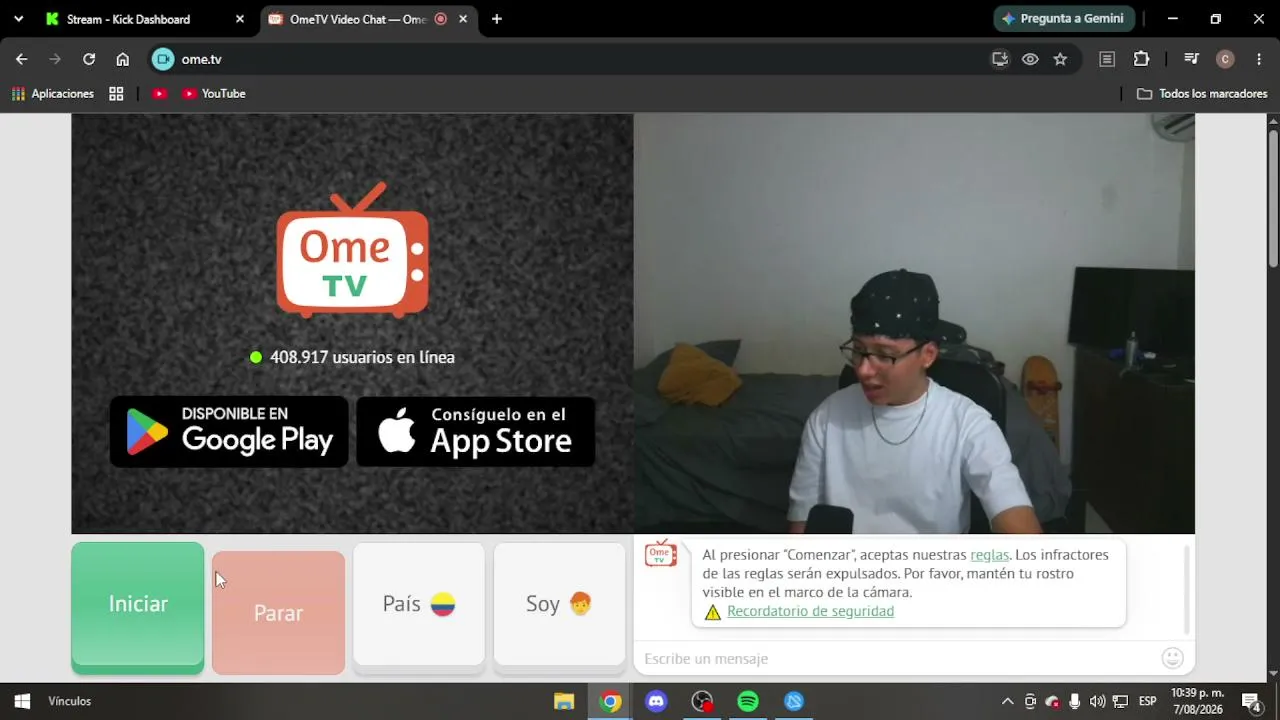
Task: Switch the ESP keyboard language indicator
Action: click(x=1148, y=701)
